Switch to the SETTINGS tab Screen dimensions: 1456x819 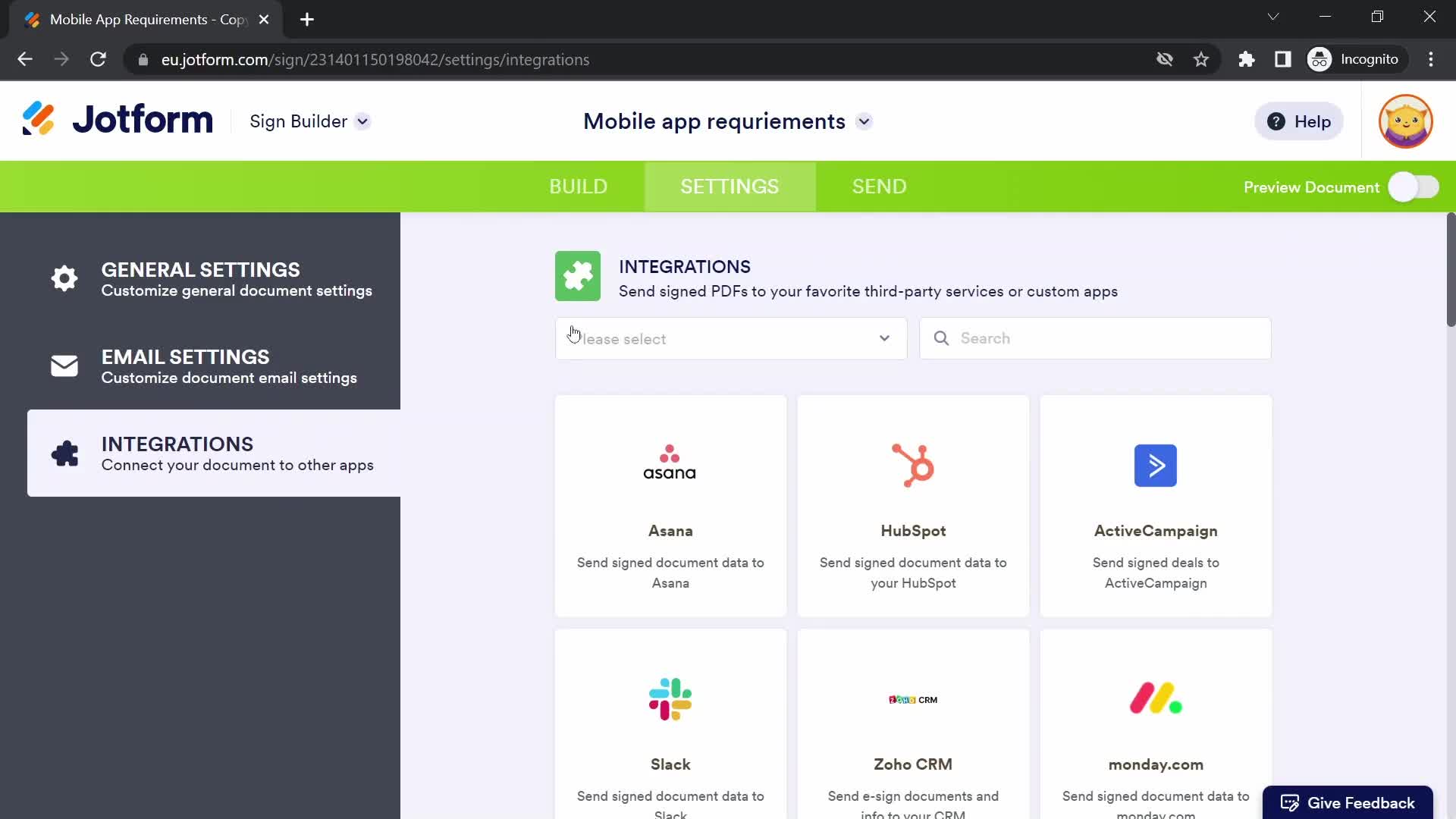[730, 187]
